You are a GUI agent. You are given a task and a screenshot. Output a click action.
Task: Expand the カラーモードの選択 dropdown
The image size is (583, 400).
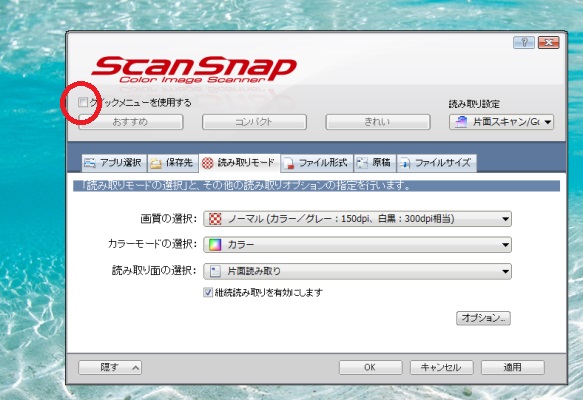(357, 245)
